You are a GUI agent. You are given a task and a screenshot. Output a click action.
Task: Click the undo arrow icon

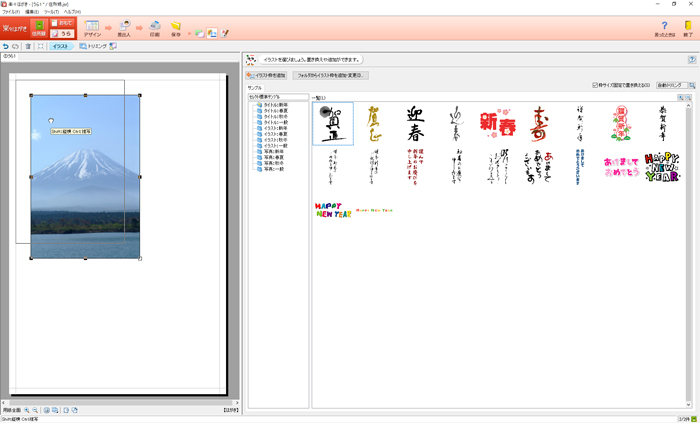click(x=6, y=46)
